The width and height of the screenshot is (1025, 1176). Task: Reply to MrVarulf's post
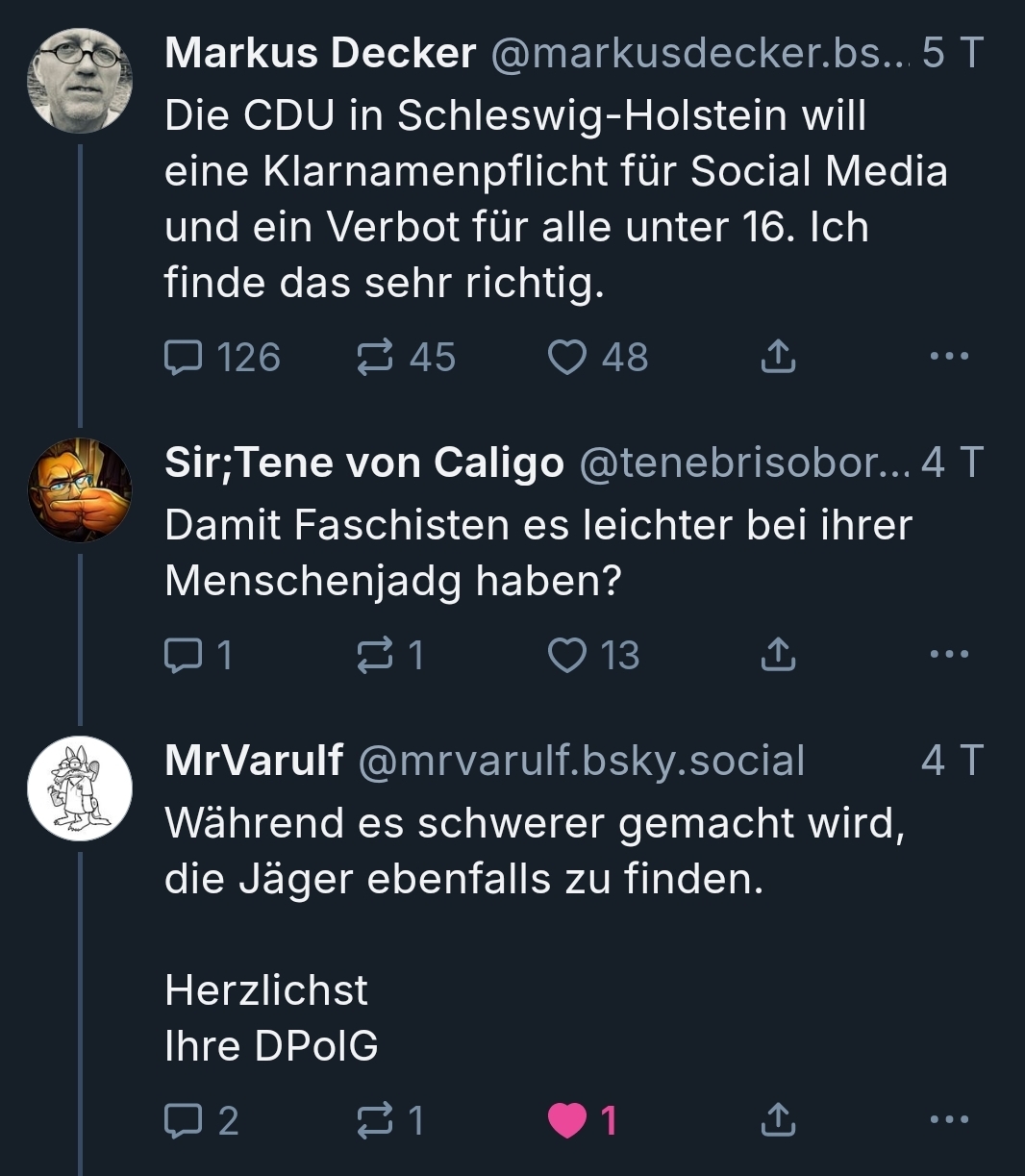point(183,1120)
